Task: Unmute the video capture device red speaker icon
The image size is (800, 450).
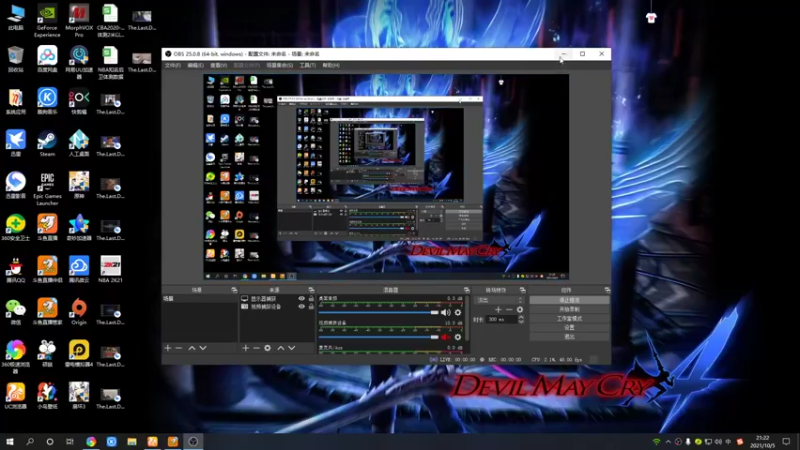Action: 445,337
